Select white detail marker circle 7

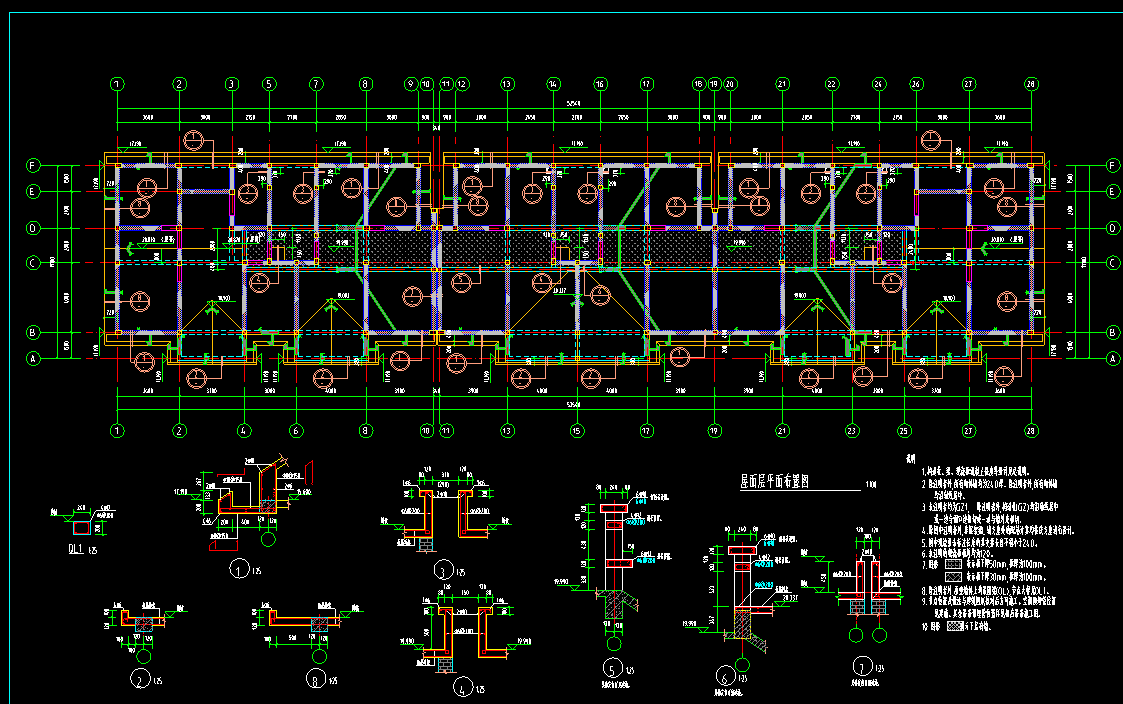click(x=862, y=666)
